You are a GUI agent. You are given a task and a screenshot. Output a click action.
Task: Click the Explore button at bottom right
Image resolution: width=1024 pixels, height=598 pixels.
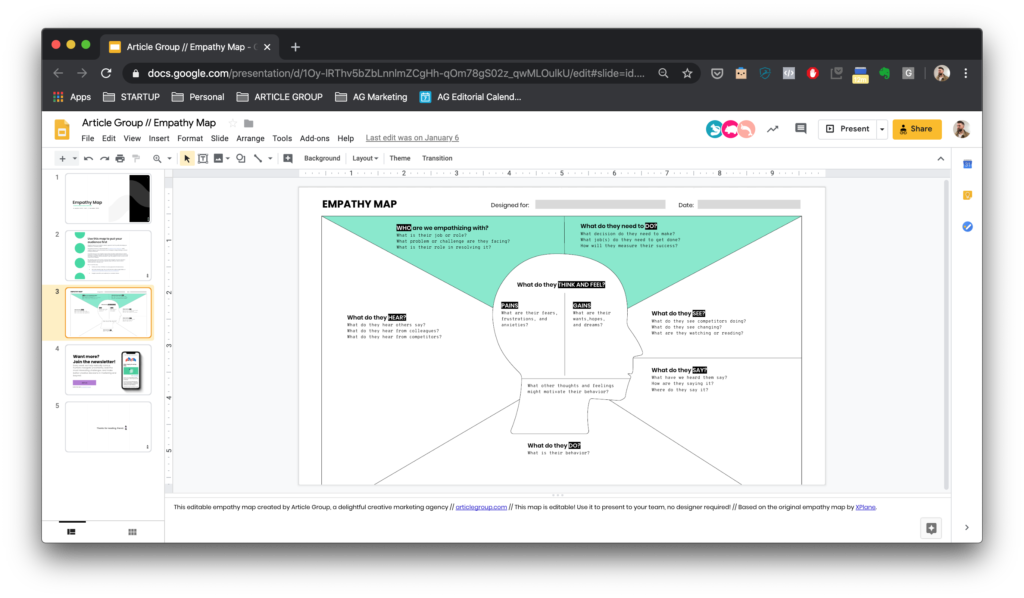click(931, 528)
